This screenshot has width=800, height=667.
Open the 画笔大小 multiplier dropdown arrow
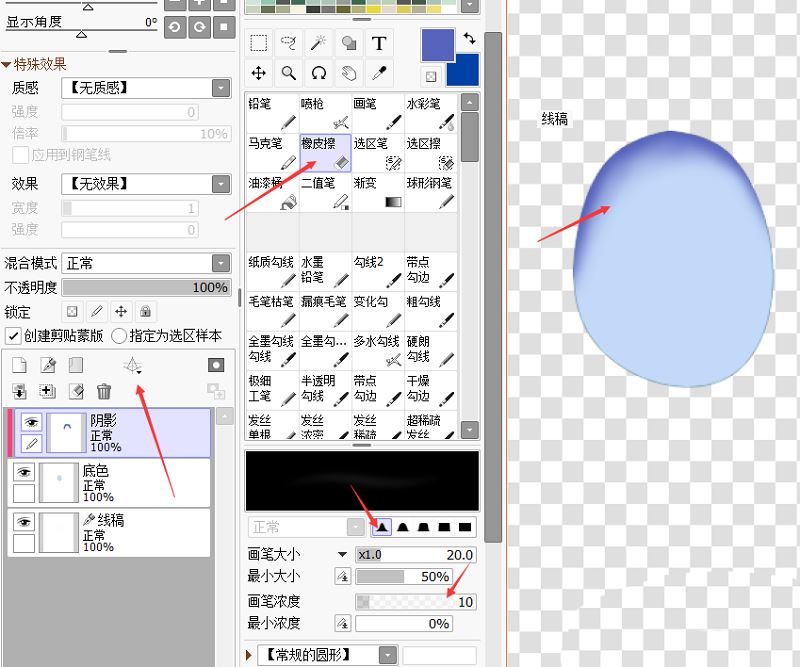click(342, 555)
